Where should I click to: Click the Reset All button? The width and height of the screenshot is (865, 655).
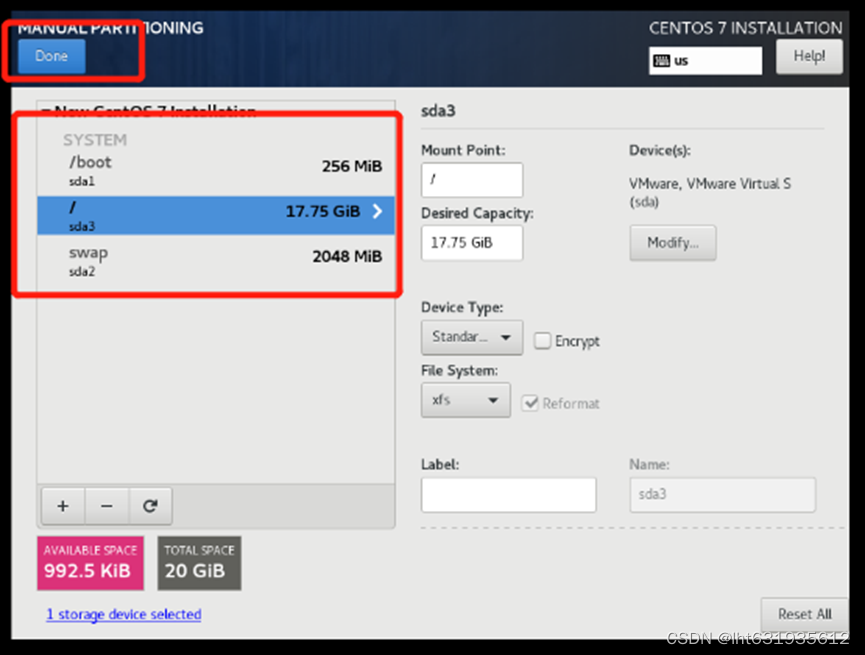point(804,614)
